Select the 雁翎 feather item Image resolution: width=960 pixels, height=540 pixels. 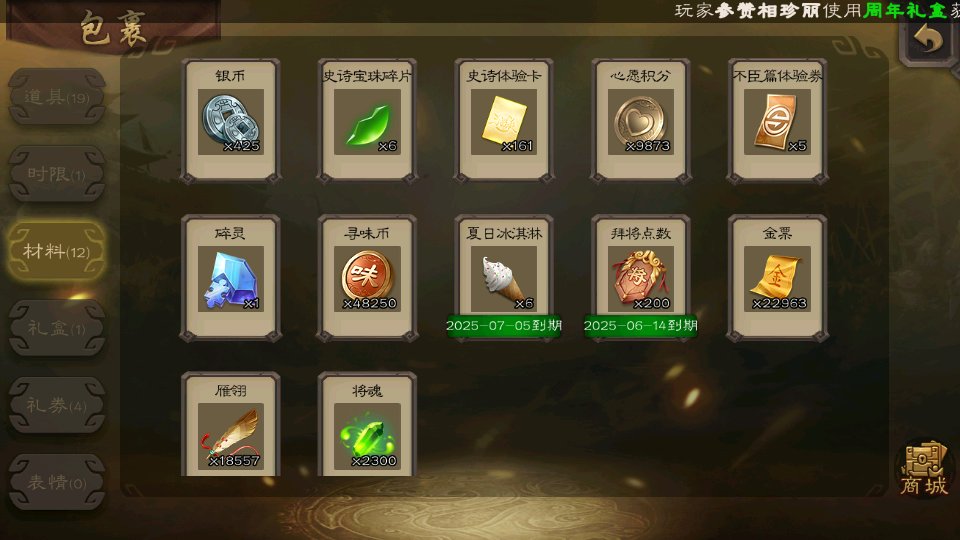pyautogui.click(x=231, y=424)
